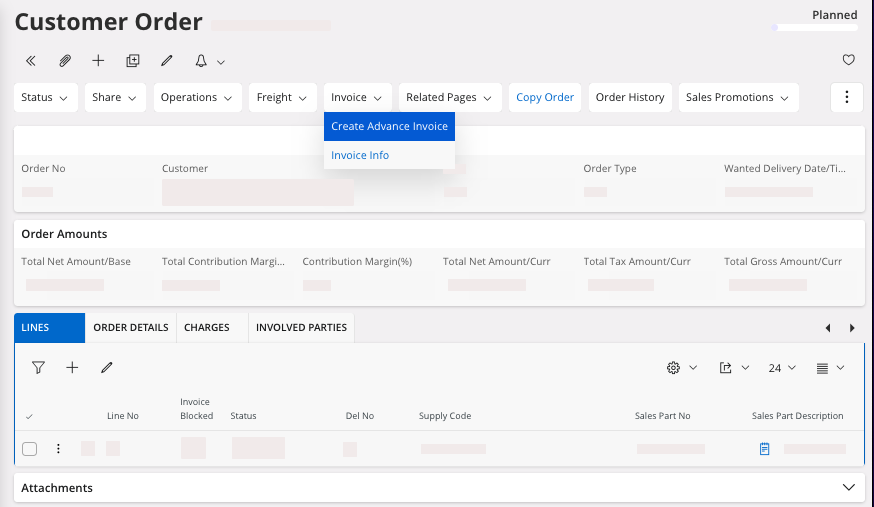The width and height of the screenshot is (874, 507).
Task: Click the double-chevron back navigation icon
Action: click(31, 61)
